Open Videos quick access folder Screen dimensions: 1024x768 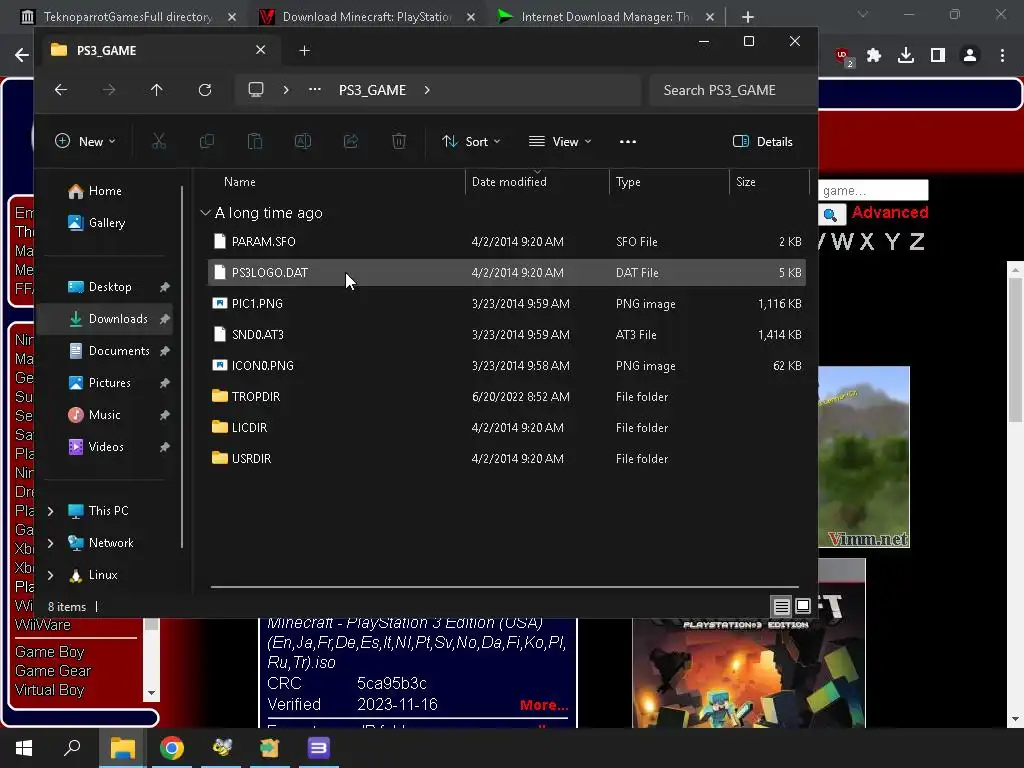click(x=104, y=447)
